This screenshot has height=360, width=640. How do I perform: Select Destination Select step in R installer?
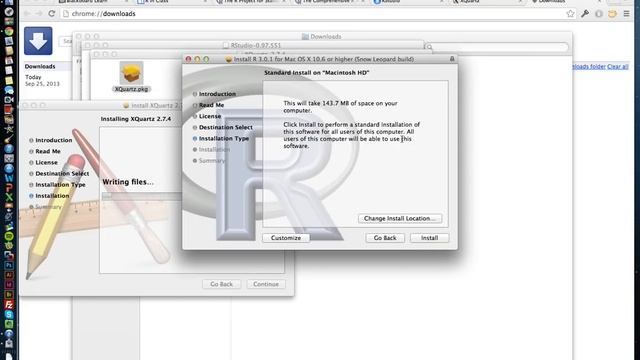click(x=226, y=127)
